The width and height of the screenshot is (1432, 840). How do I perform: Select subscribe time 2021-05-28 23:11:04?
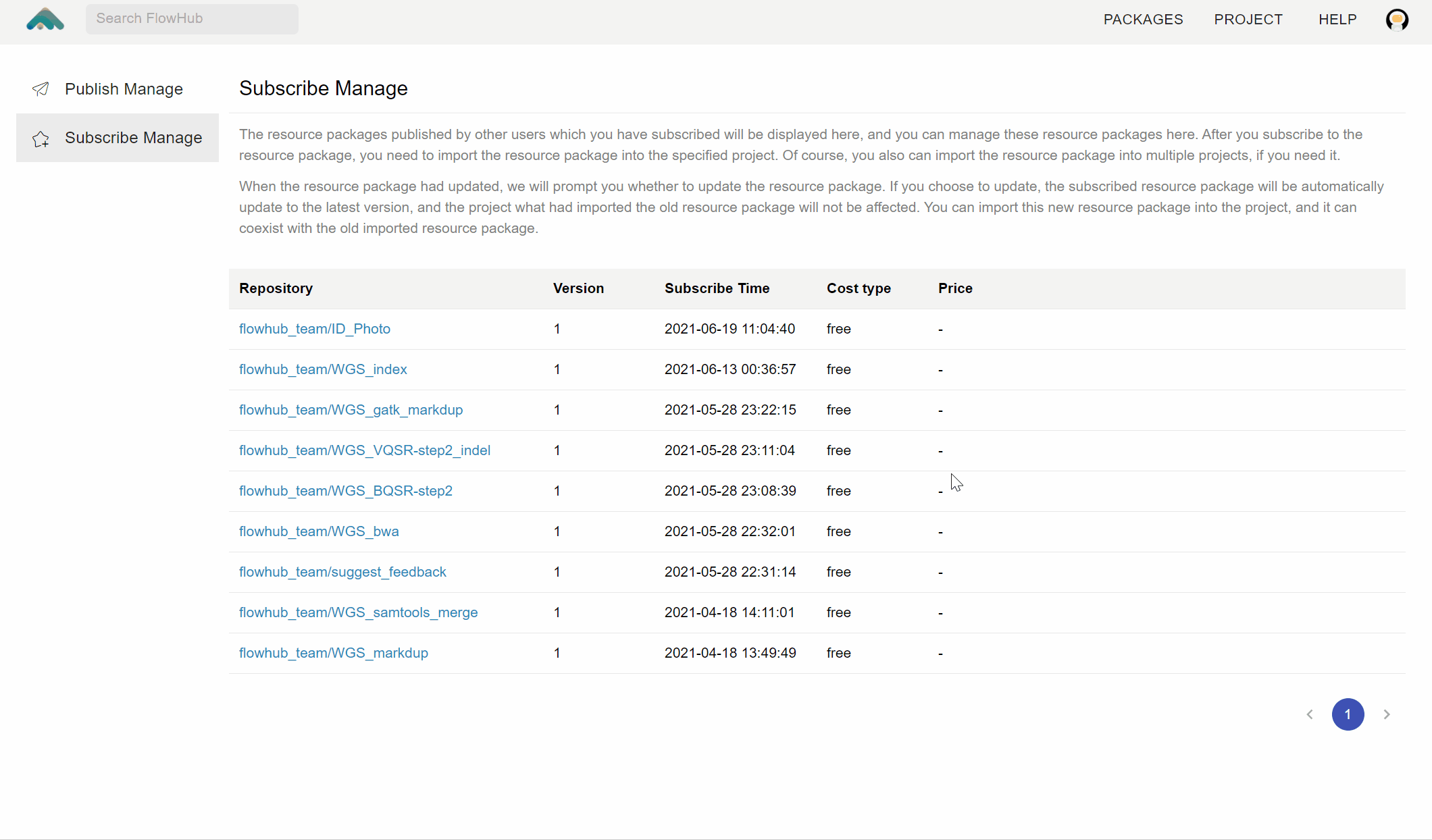tap(730, 450)
